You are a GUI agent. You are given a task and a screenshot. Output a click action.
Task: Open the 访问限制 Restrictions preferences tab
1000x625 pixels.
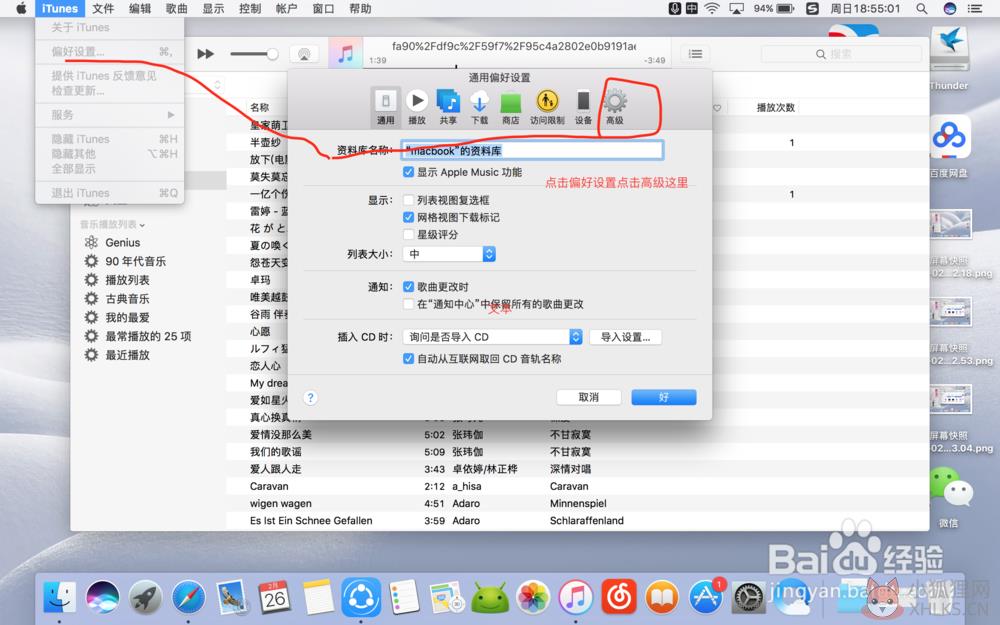(547, 107)
